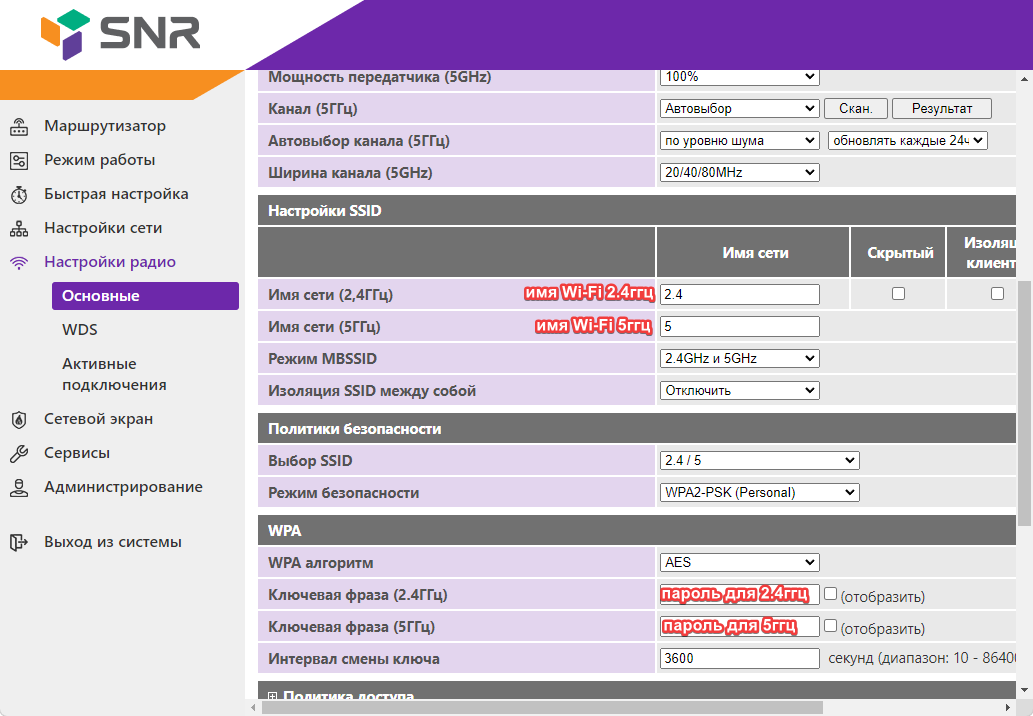This screenshot has width=1033, height=716.
Task: Open the по уровню шума dropdown
Action: [739, 140]
